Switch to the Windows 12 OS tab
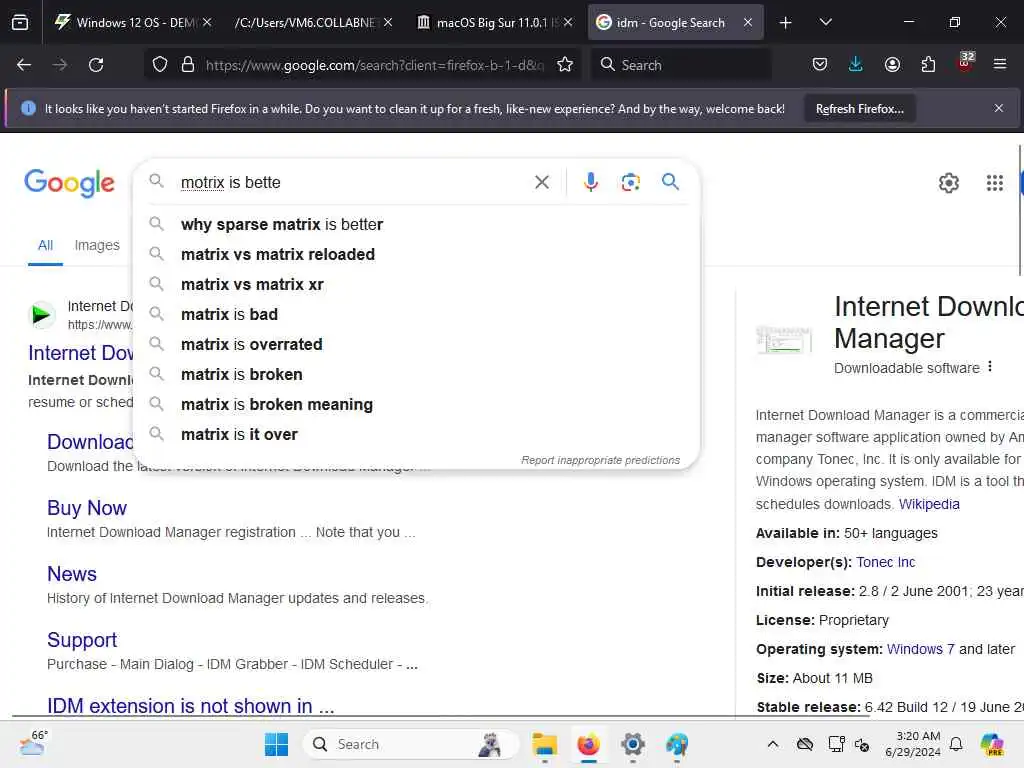Screen dimensions: 1024x768 134,22
